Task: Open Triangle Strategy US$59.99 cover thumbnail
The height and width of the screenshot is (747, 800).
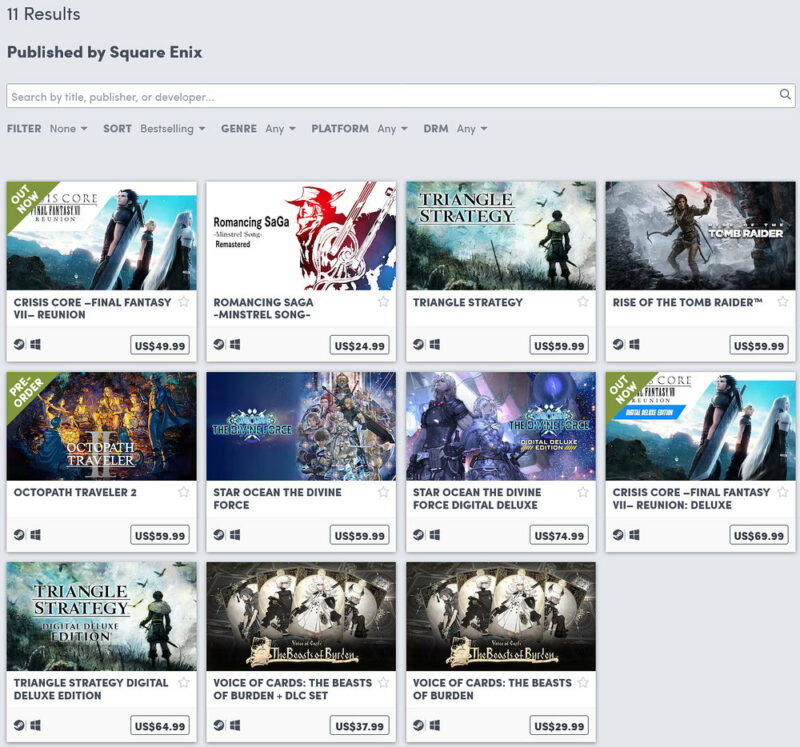Action: 501,236
